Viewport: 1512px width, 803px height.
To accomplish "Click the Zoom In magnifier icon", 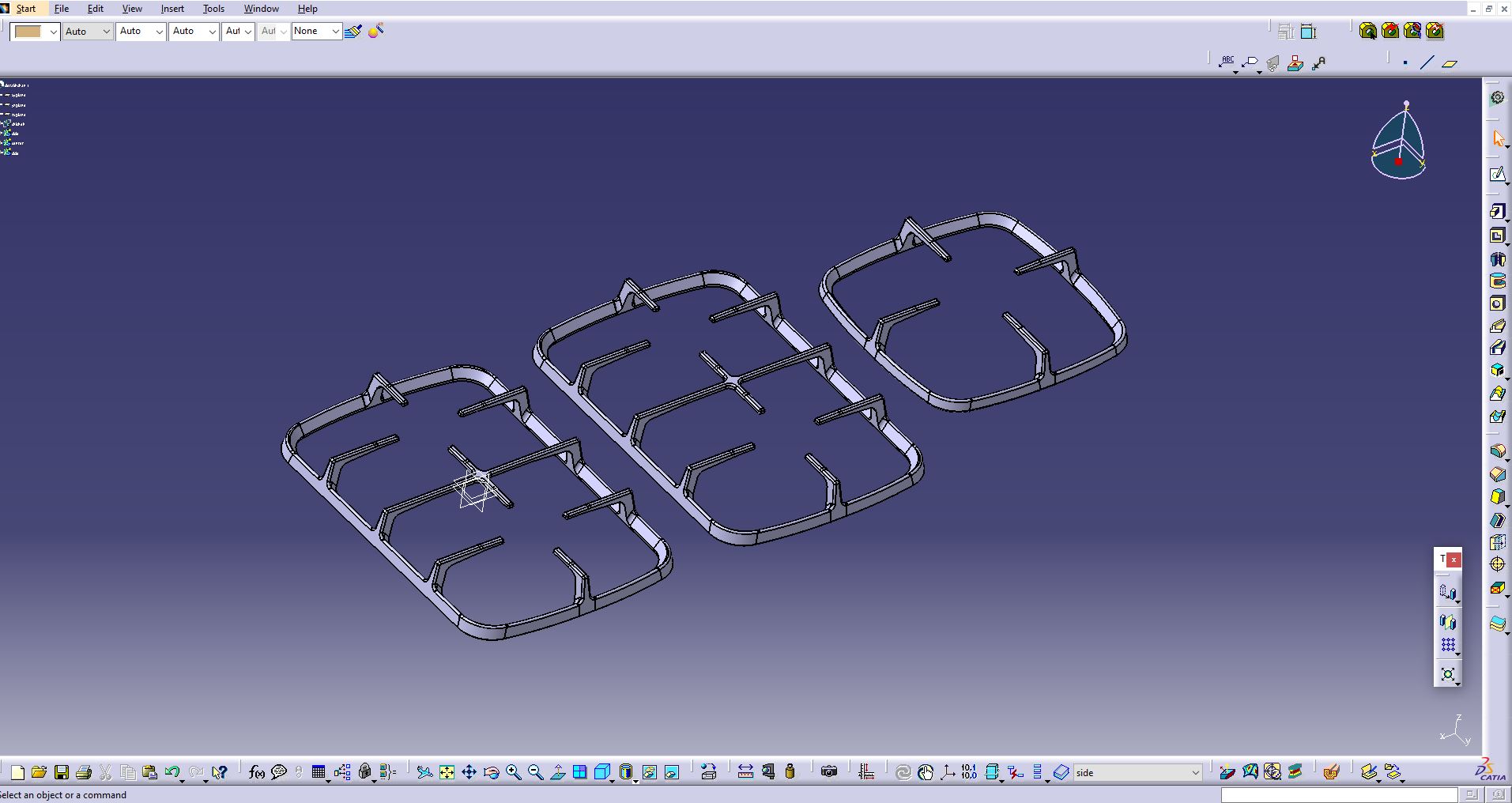I will [x=513, y=772].
